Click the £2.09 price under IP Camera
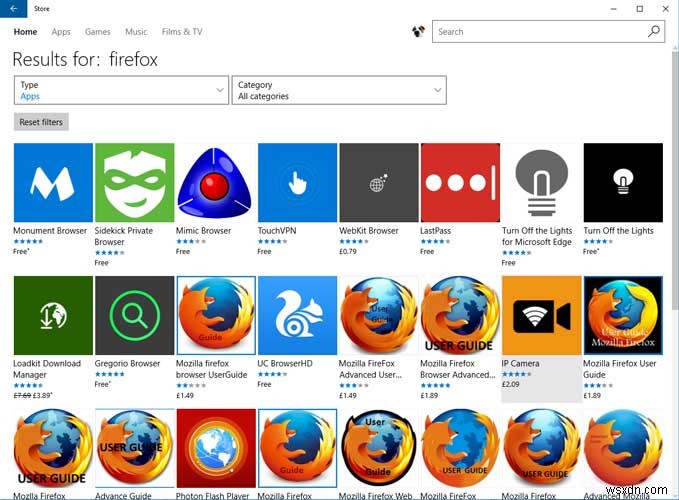Image resolution: width=679 pixels, height=500 pixels. click(511, 384)
